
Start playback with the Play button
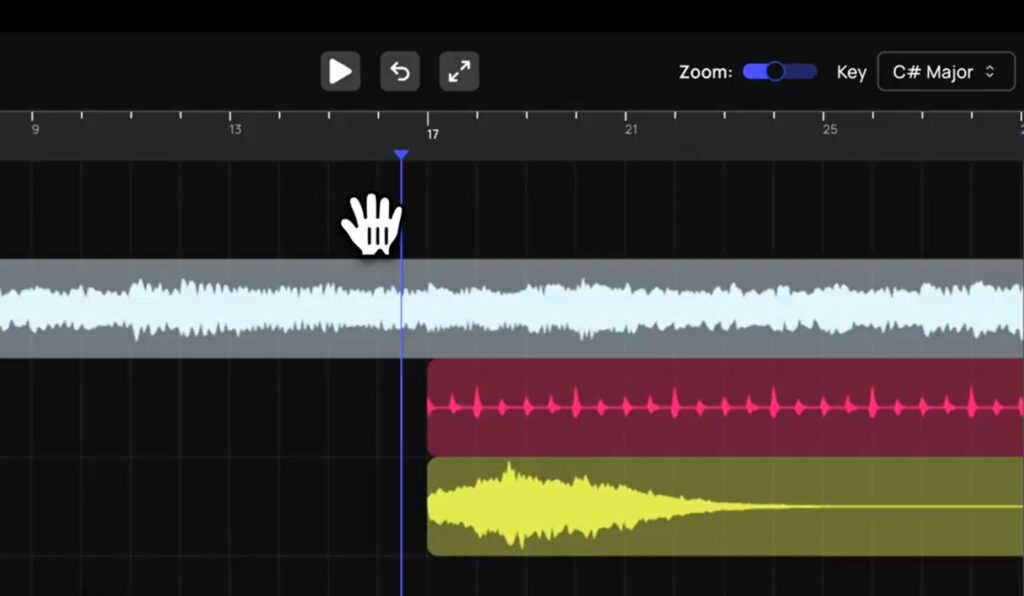pyautogui.click(x=340, y=71)
